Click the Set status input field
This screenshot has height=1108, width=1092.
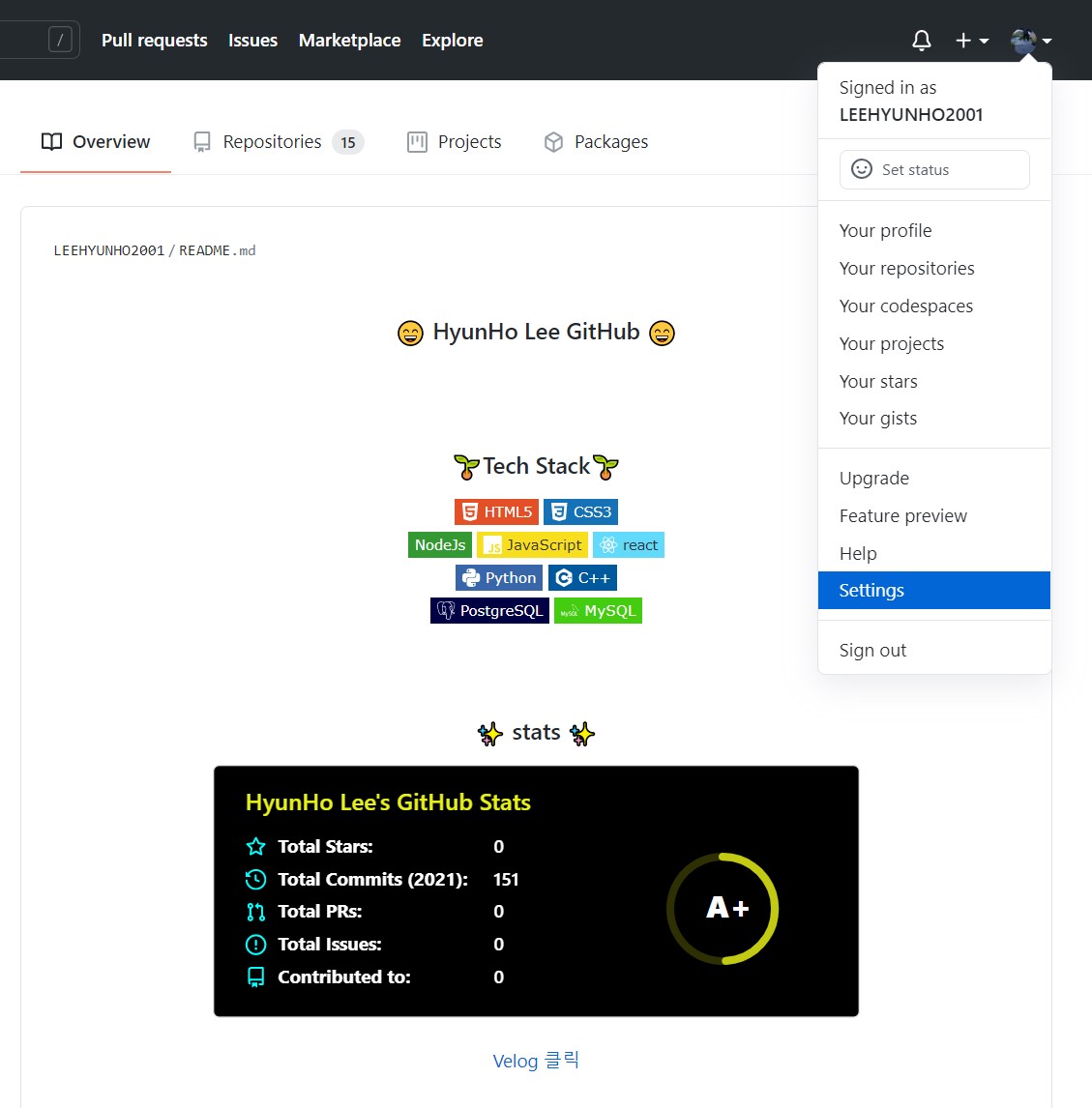click(933, 169)
